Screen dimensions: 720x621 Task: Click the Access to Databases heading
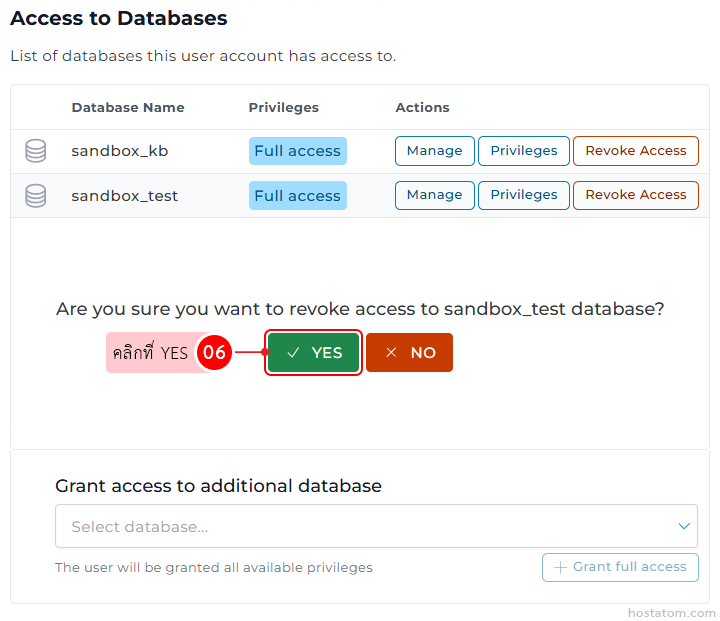[119, 18]
